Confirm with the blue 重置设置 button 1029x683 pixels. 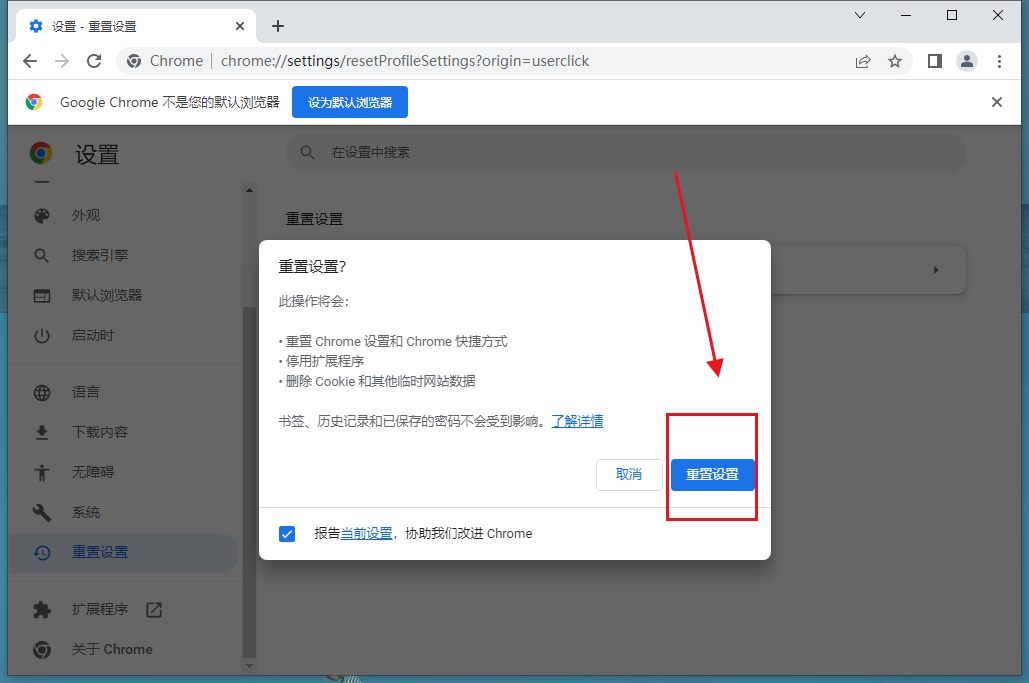[712, 474]
